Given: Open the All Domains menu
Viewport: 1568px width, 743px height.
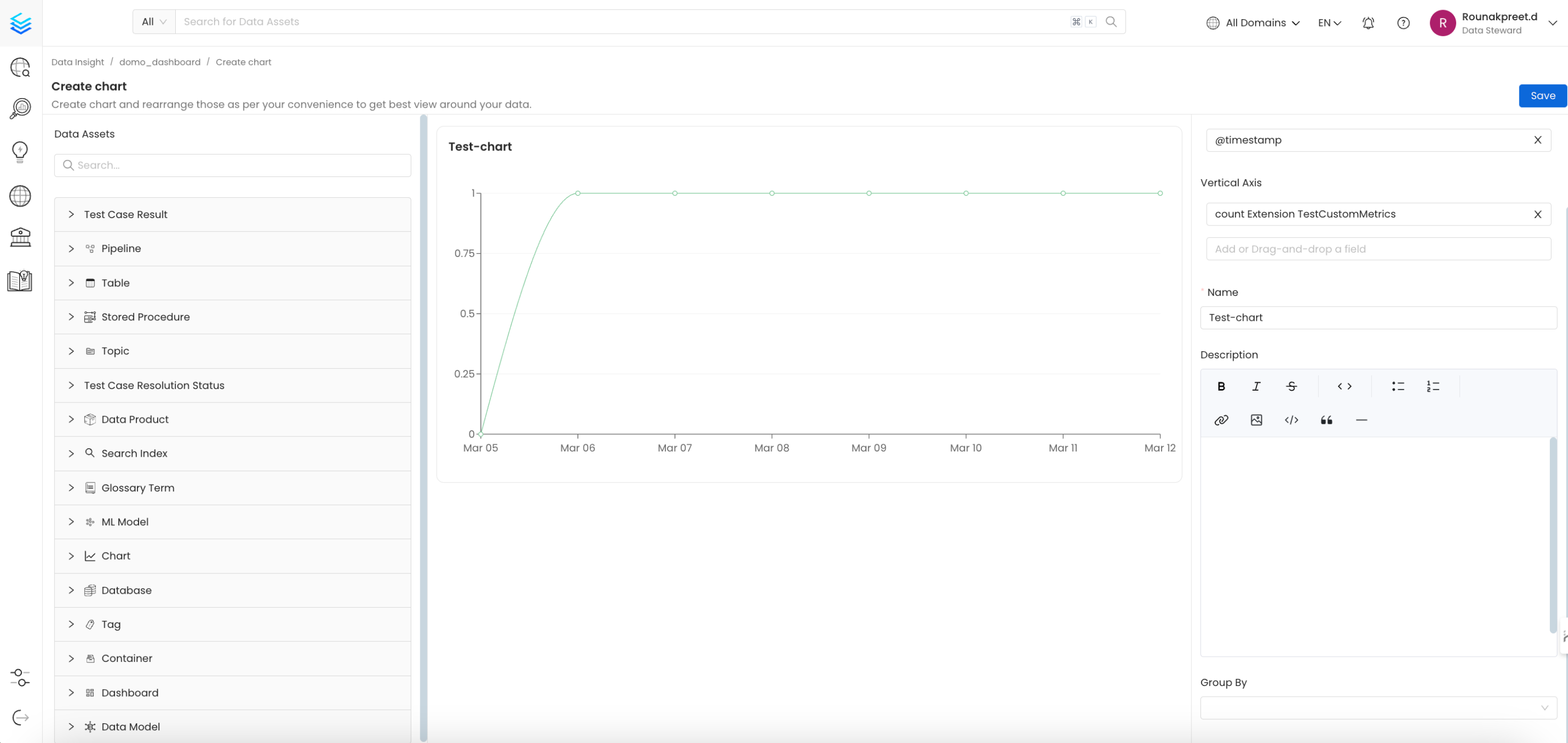Looking at the screenshot, I should (x=1252, y=22).
